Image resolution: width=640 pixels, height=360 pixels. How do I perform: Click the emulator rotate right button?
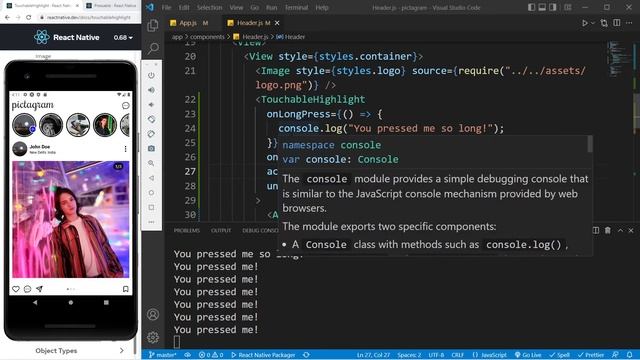151,134
